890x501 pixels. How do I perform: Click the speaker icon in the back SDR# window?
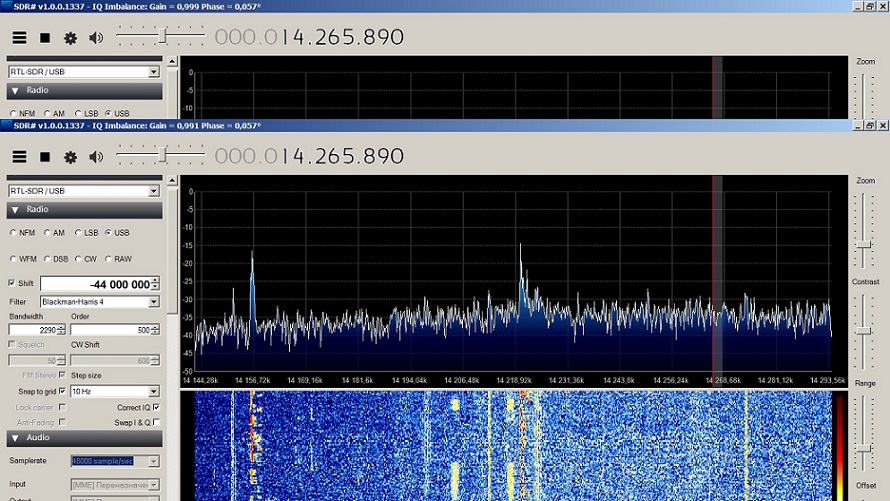coord(96,38)
